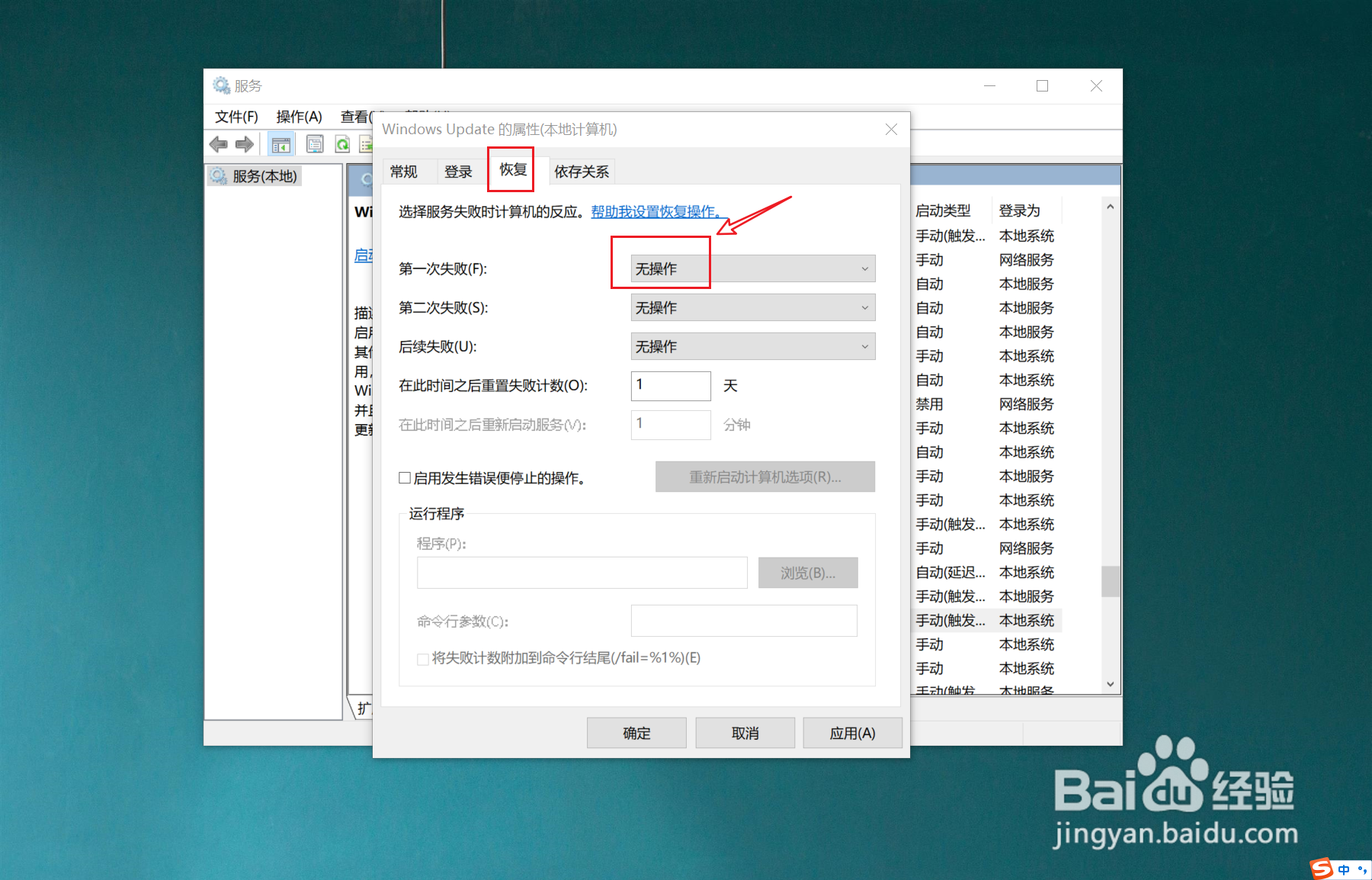Check 将失败计数附加到命令行结尾 option
This screenshot has width=1372, height=880.
(422, 659)
